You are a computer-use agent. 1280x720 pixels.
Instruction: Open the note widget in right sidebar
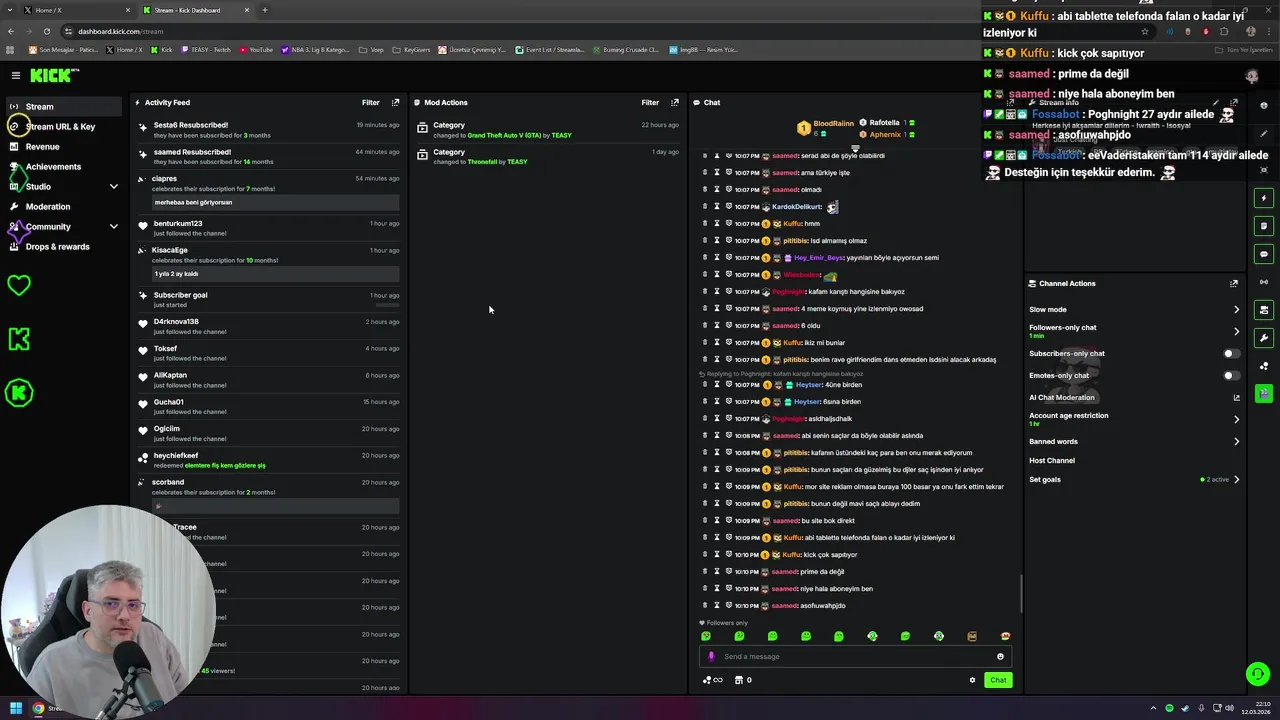(1264, 226)
